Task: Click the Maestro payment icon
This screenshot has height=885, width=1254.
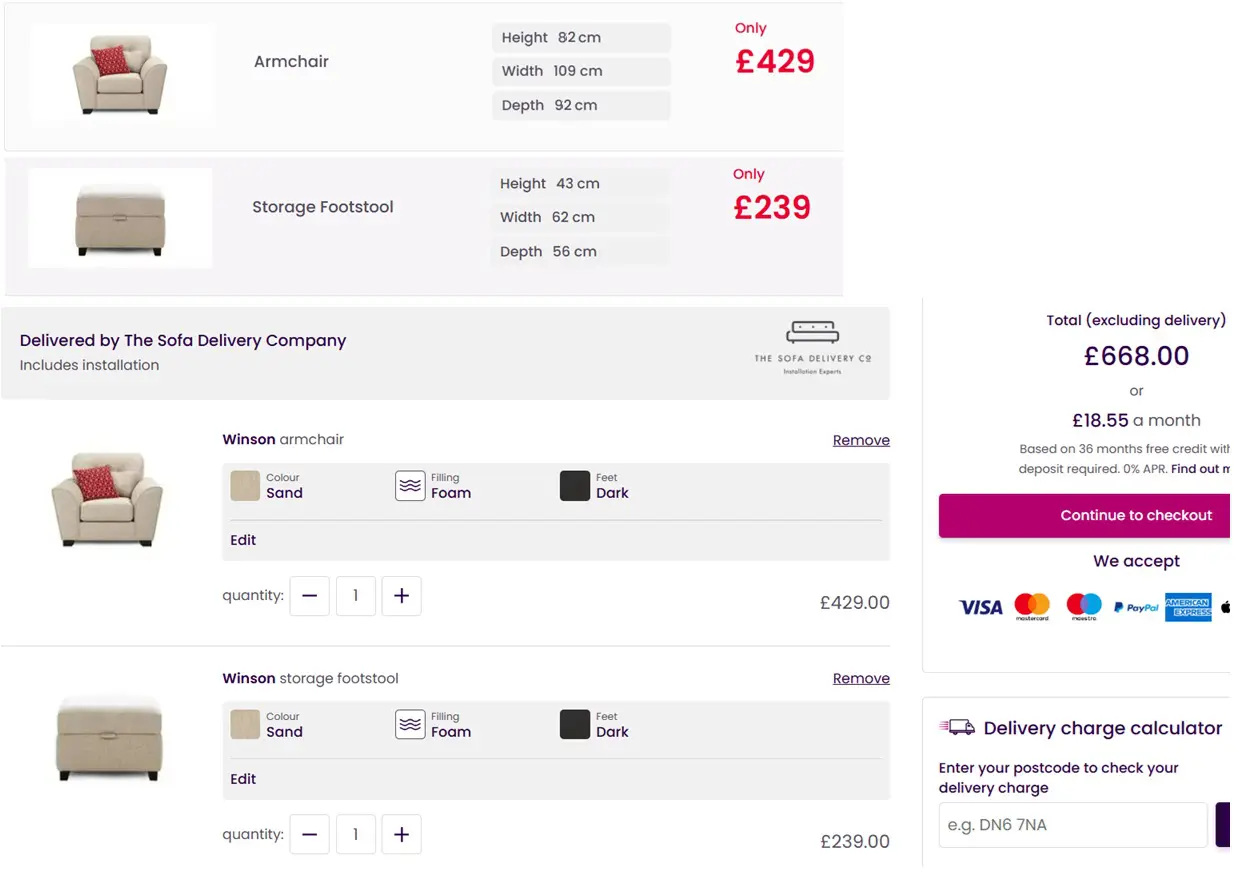Action: (1083, 606)
